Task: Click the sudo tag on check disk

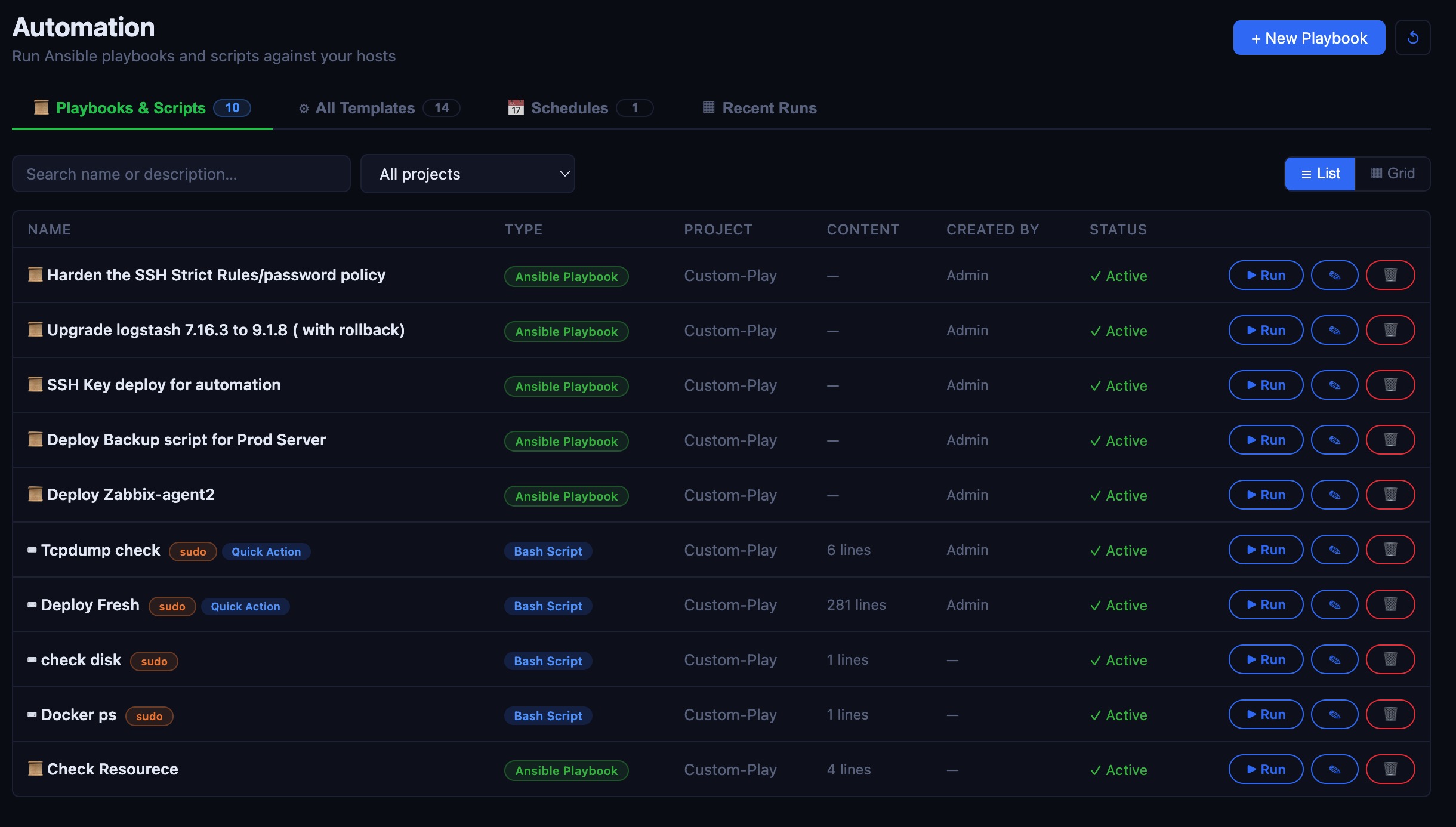Action: pyautogui.click(x=154, y=661)
